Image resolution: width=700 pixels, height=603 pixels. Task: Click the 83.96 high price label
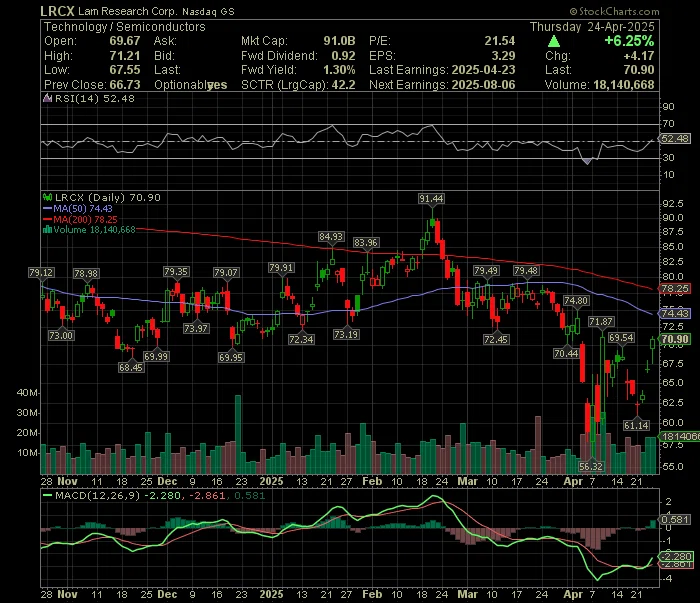366,243
